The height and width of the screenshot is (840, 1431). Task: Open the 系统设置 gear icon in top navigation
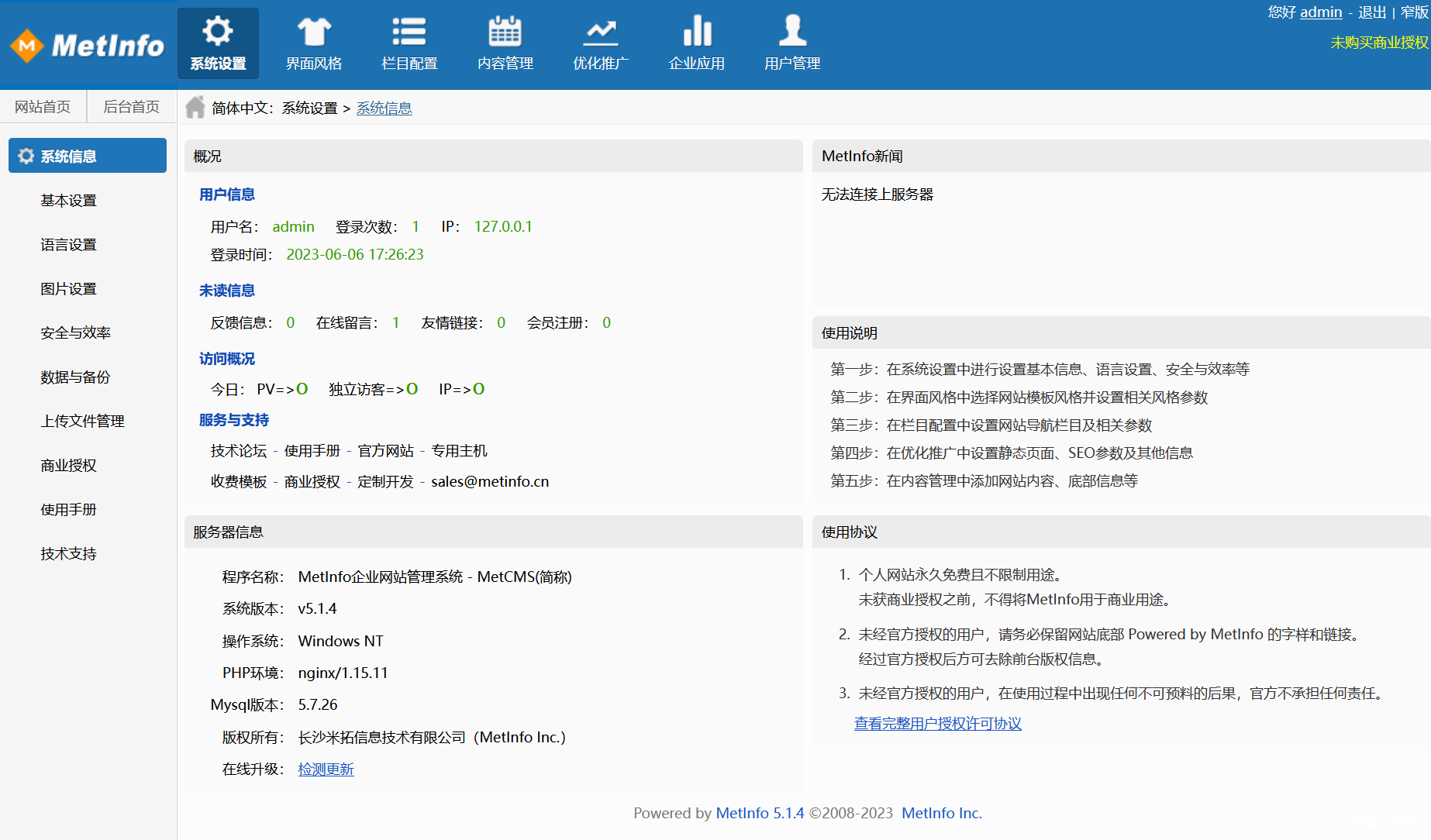[217, 43]
